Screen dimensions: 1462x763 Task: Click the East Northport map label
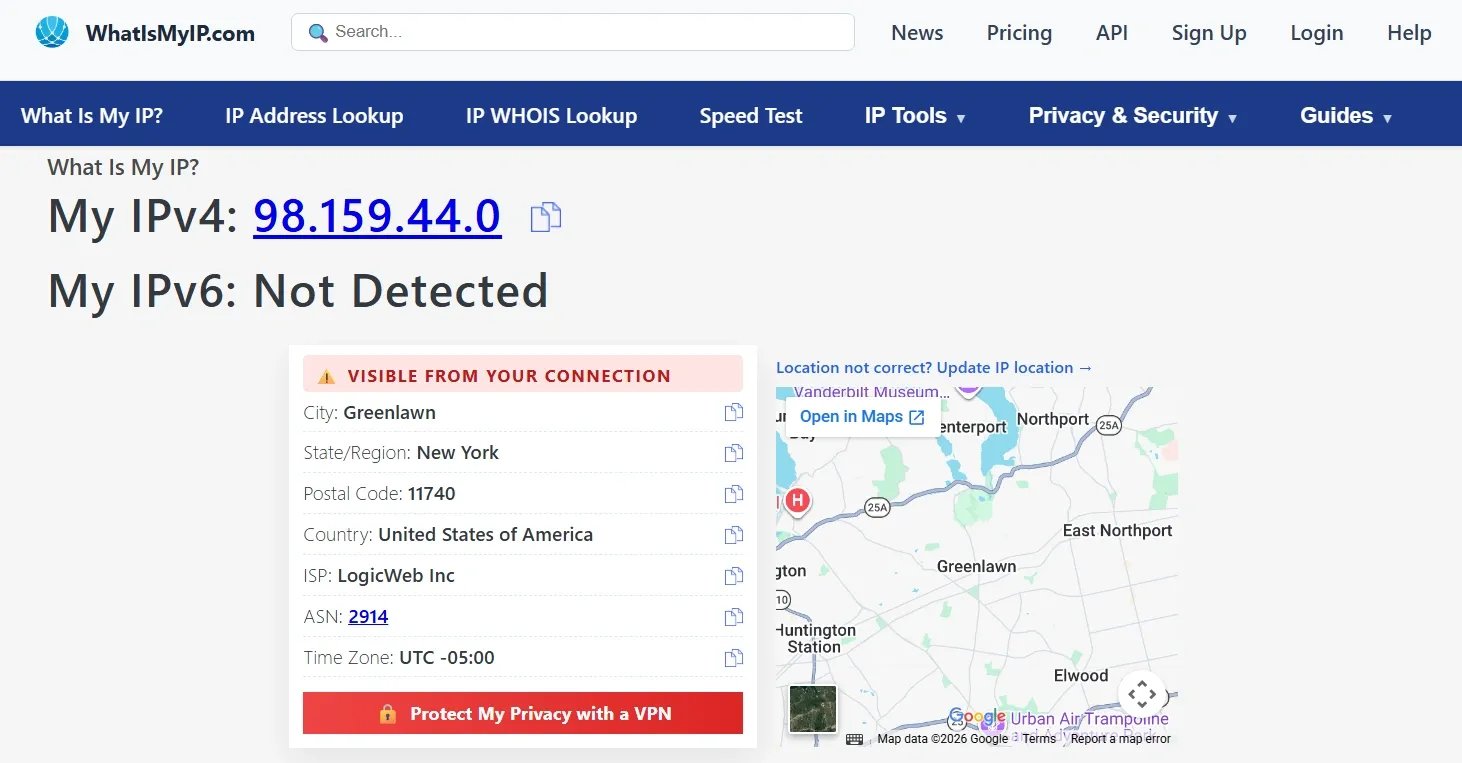click(1117, 530)
